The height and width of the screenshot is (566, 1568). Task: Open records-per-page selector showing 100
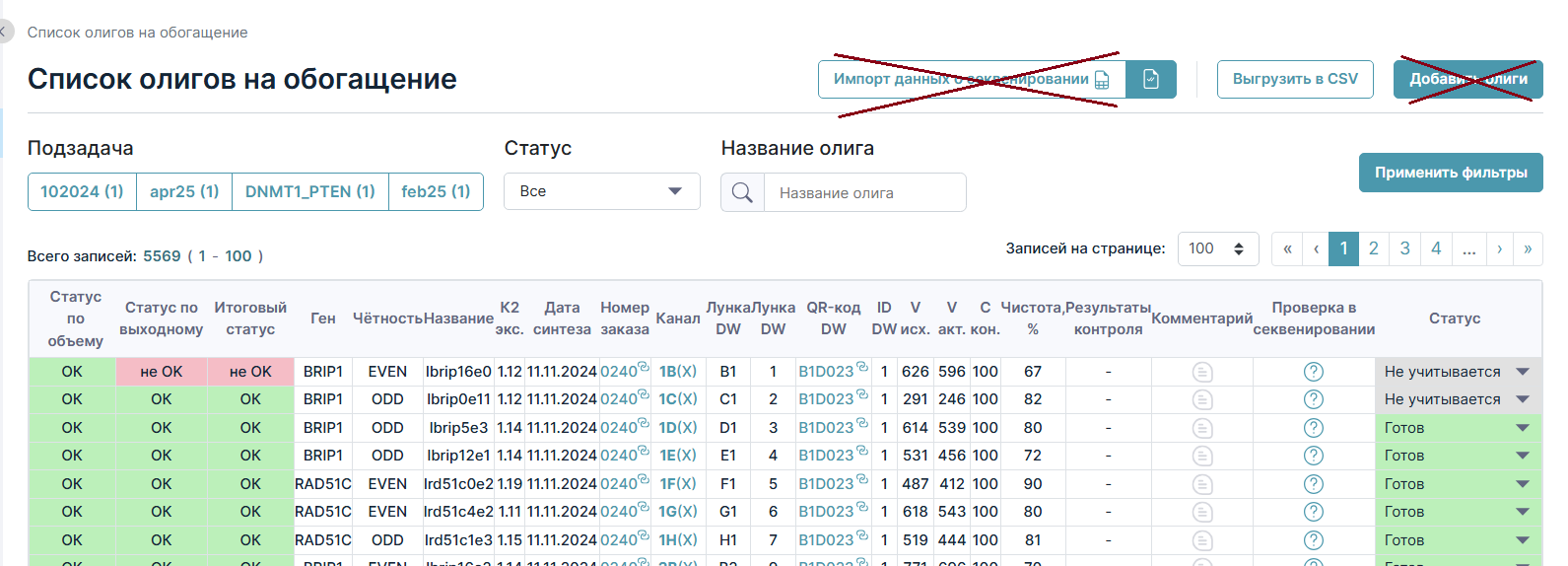[x=1218, y=248]
